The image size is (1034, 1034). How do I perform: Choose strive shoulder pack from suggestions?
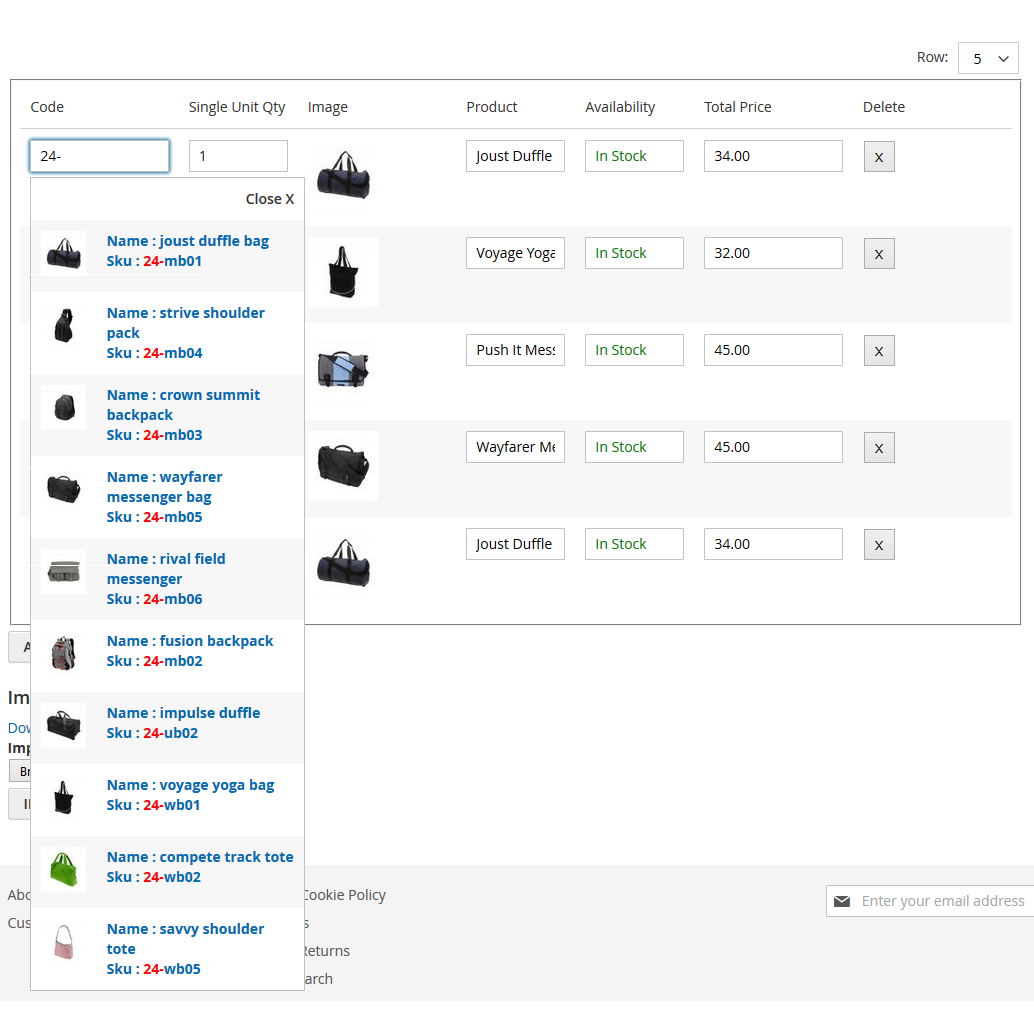(185, 322)
